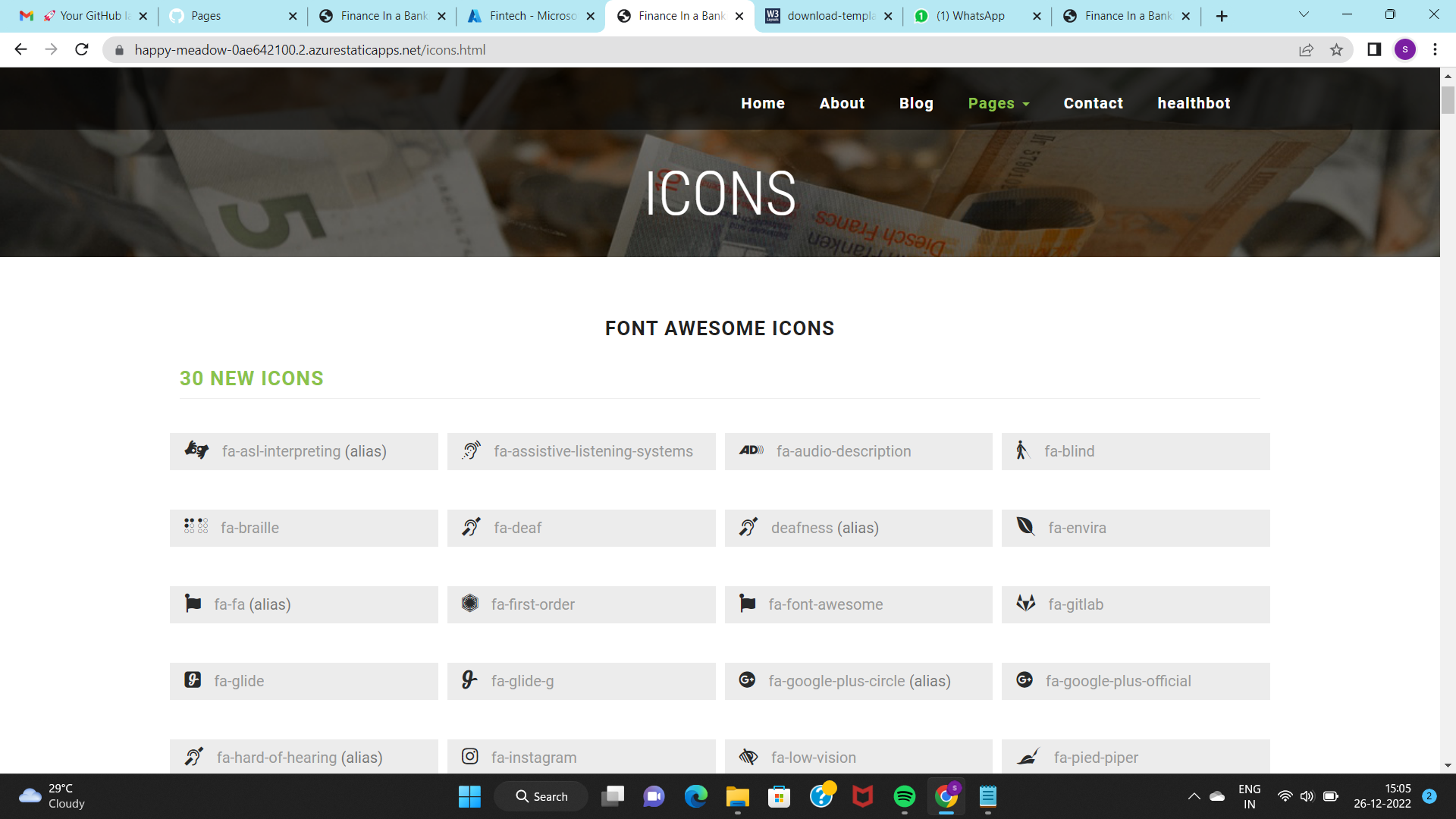The image size is (1456, 819).
Task: Click the fa-braille dots icon
Action: click(x=196, y=526)
